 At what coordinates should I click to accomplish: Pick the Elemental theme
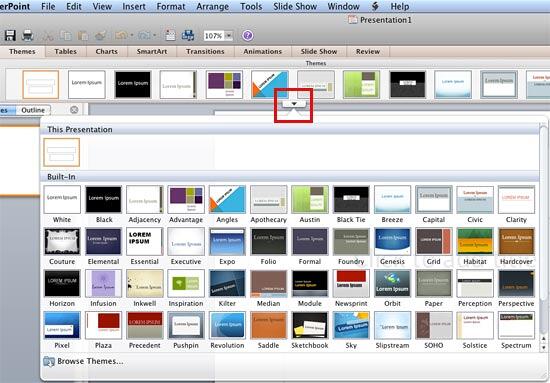(103, 241)
